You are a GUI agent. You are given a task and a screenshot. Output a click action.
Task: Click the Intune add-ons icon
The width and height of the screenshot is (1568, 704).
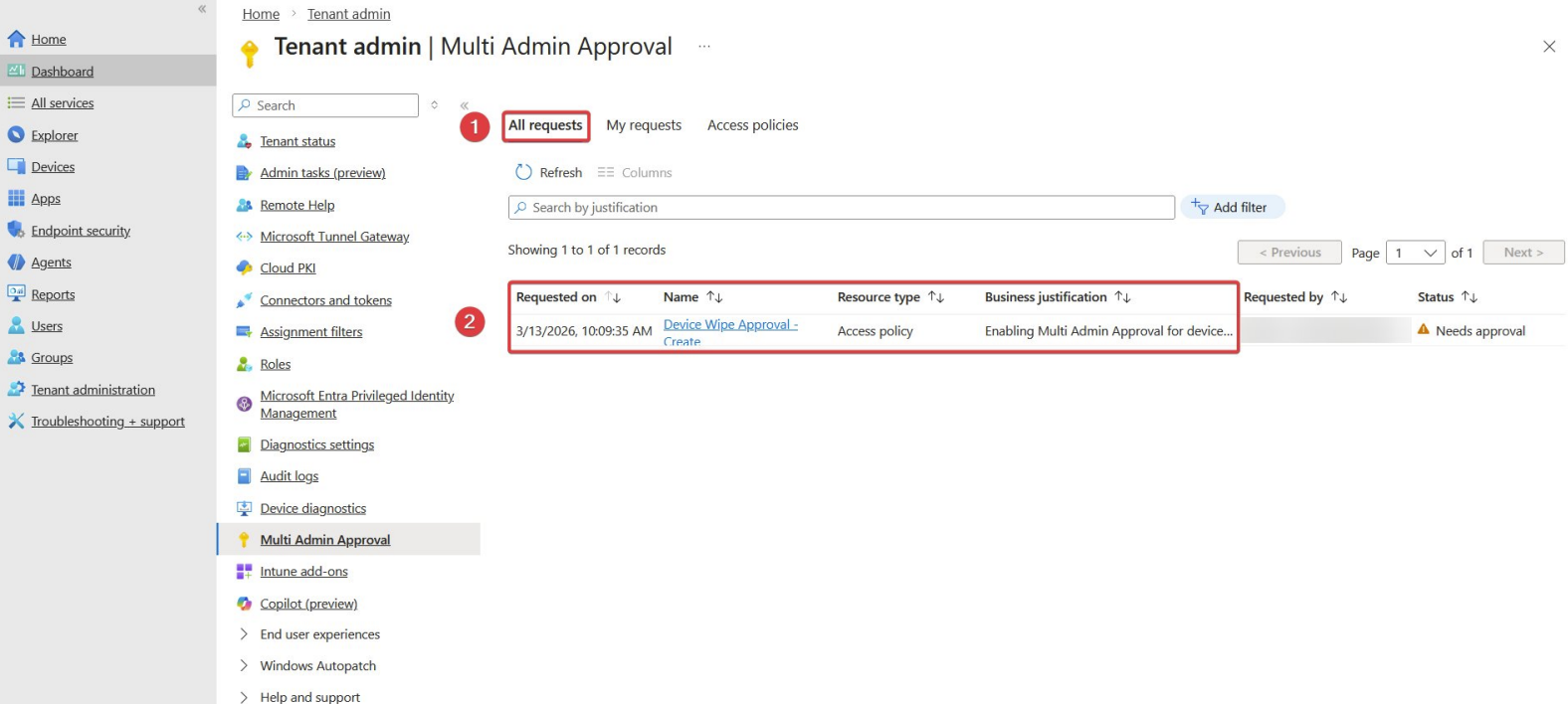tap(244, 571)
